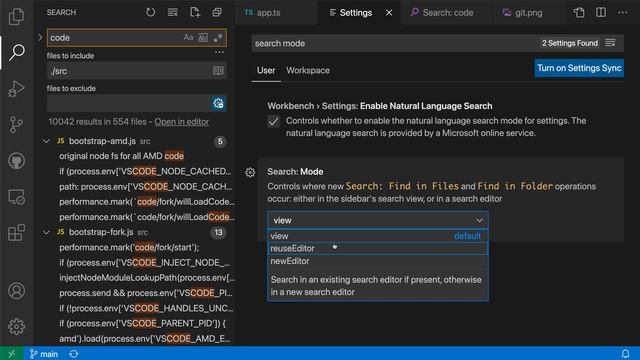Open result containing 'VSCODE_PARENT_PID'

(142, 323)
